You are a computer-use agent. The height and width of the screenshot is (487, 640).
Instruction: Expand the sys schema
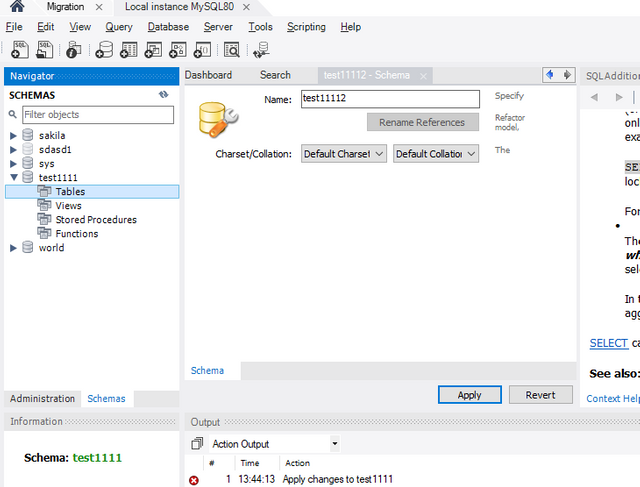coord(13,164)
